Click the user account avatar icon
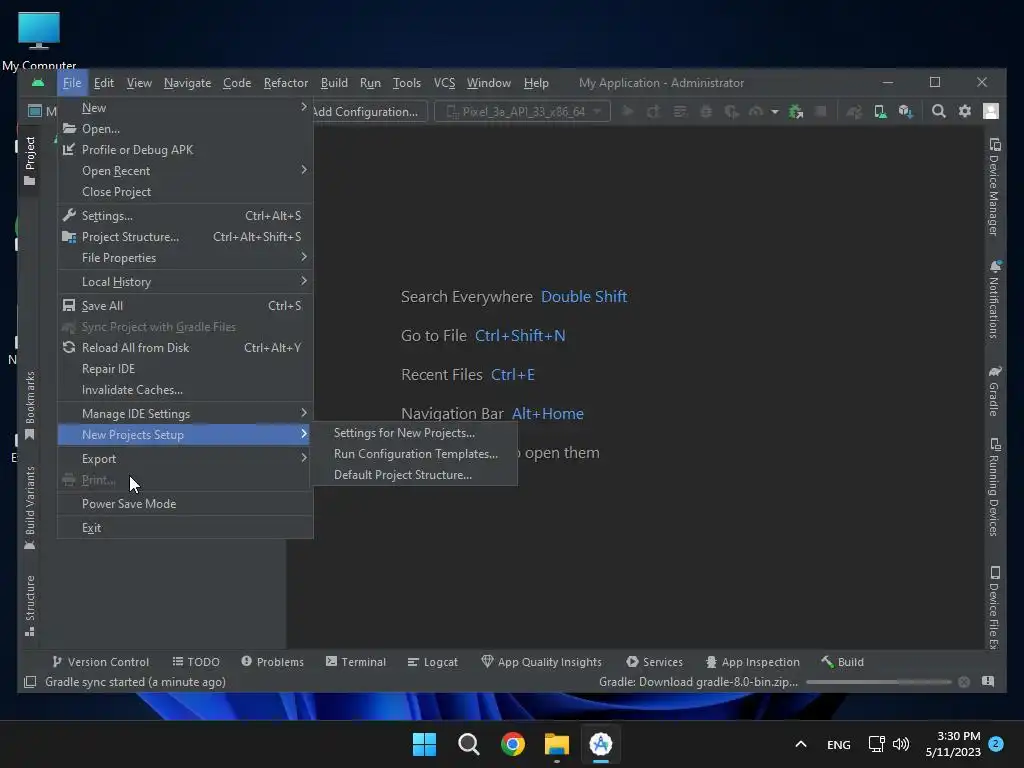The height and width of the screenshot is (768, 1024). point(991,112)
